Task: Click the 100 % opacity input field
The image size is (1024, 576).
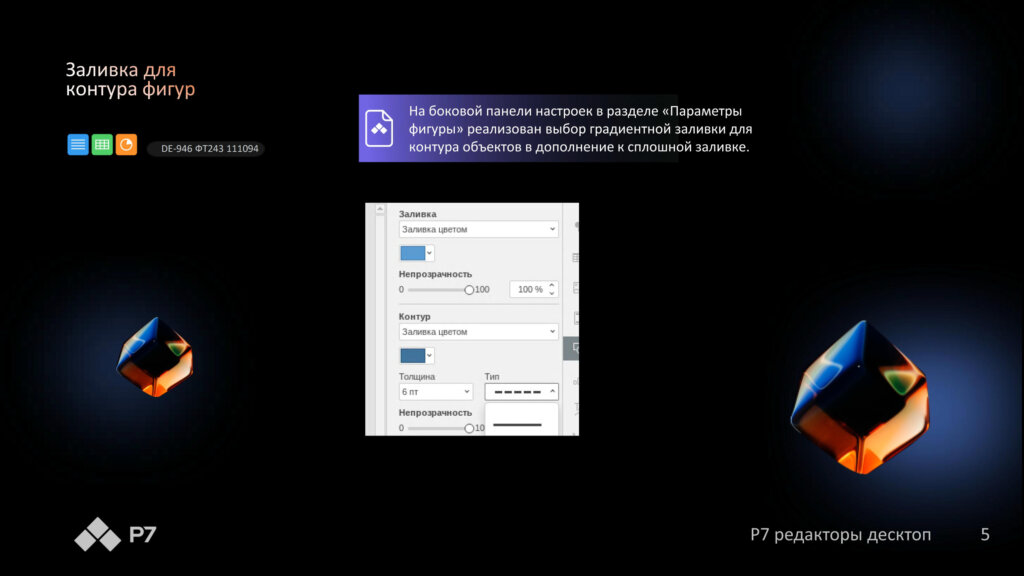Action: [527, 289]
